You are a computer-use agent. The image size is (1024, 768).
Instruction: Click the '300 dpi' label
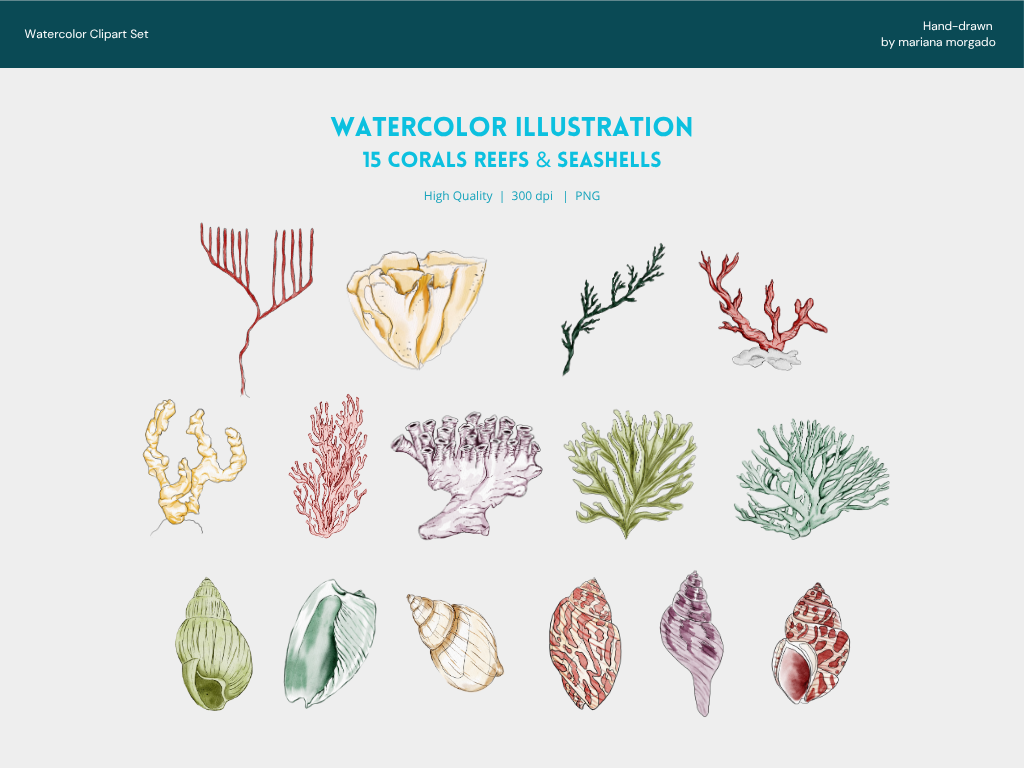tap(532, 196)
